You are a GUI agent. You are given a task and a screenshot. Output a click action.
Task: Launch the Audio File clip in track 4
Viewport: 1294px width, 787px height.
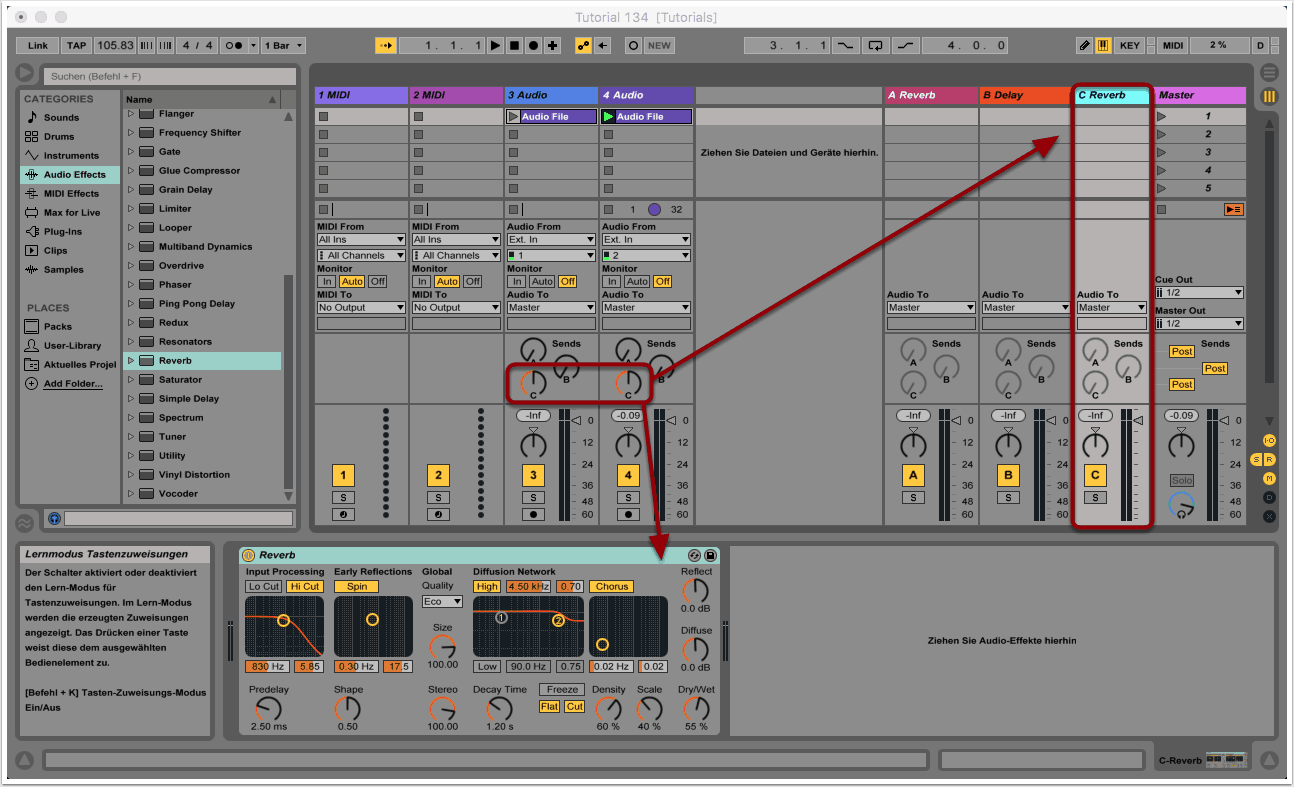coord(608,117)
